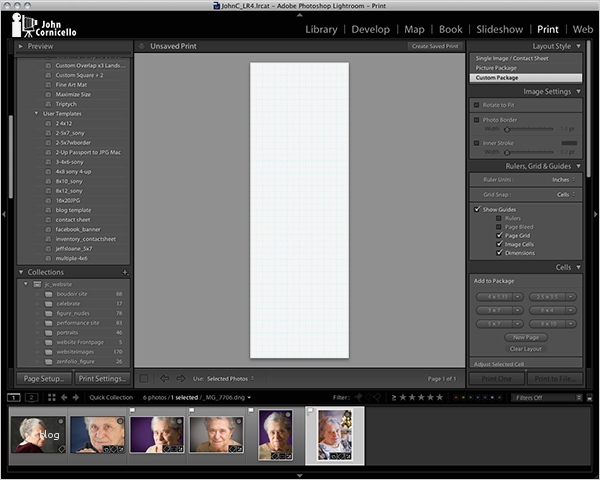Viewport: 600px width, 480px height.
Task: Select second window display button 2
Action: 32,398
